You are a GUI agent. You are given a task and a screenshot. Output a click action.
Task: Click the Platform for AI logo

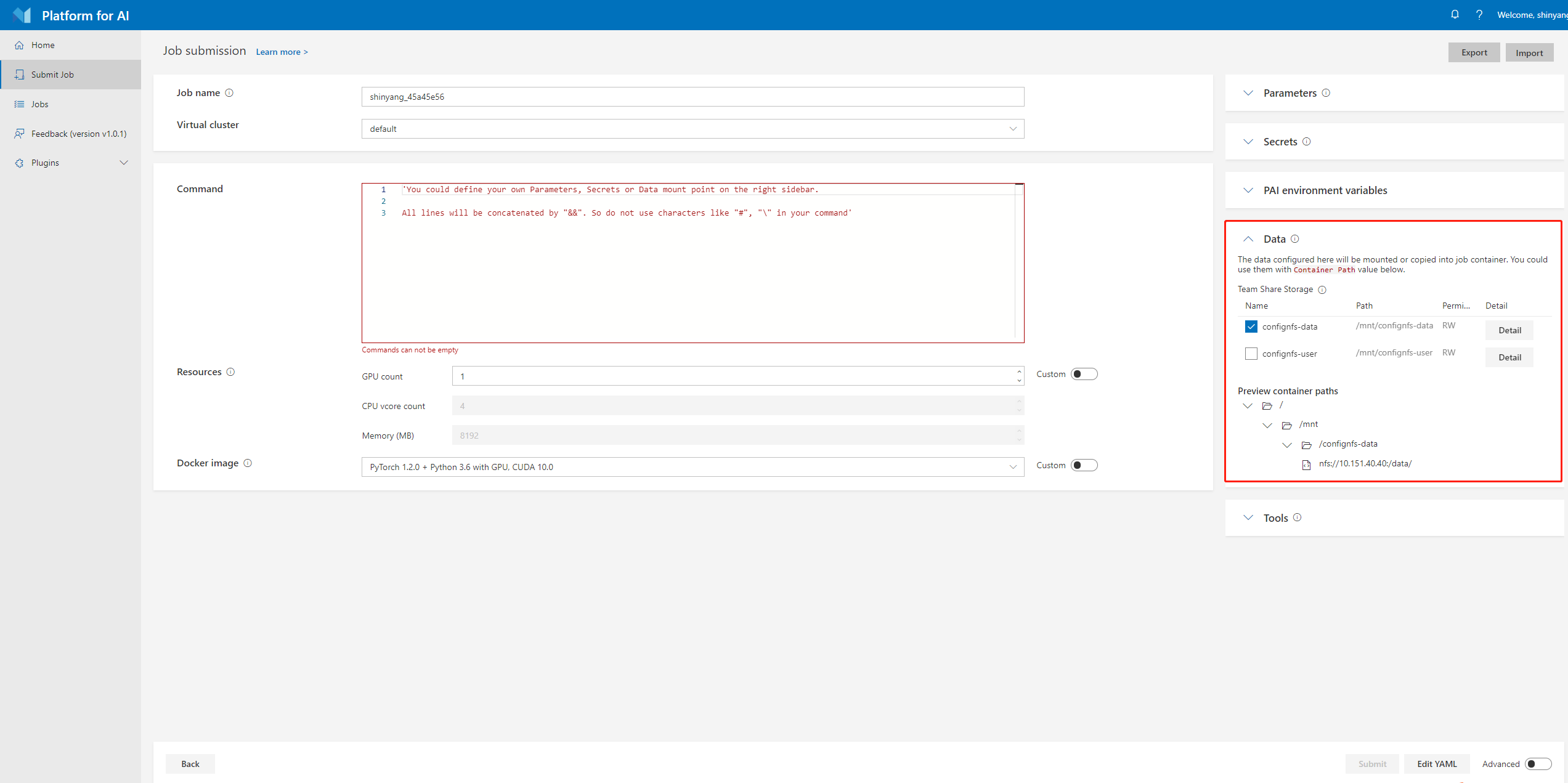(x=21, y=14)
